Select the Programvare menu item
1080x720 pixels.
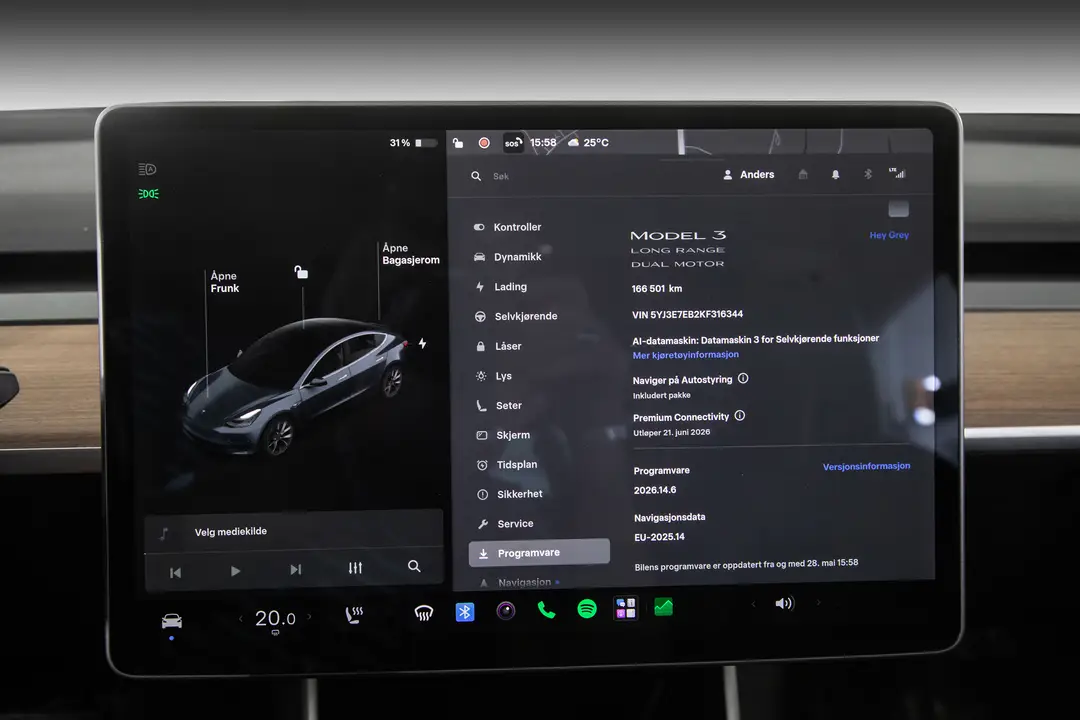pos(539,553)
